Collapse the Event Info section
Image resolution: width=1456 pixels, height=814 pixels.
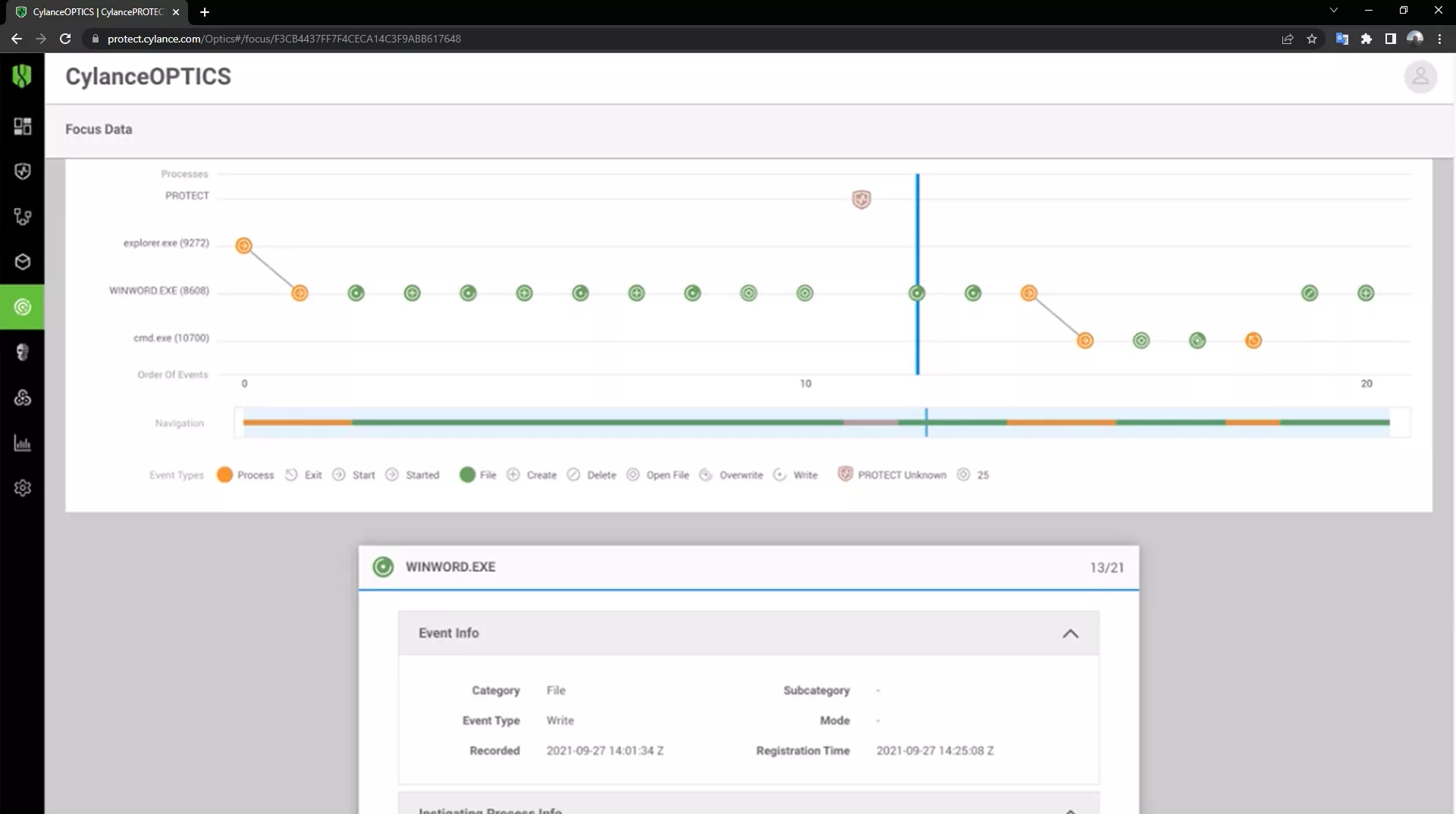click(x=1070, y=633)
